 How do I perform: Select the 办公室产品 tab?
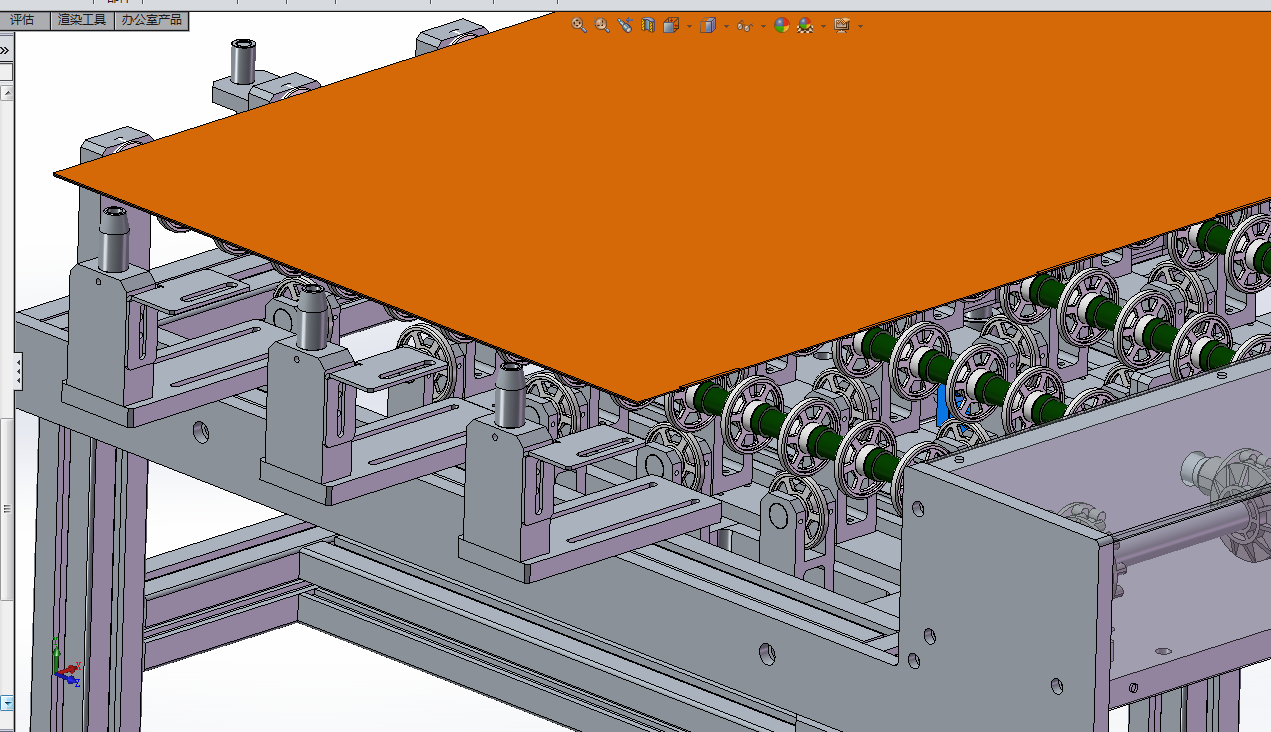click(151, 19)
